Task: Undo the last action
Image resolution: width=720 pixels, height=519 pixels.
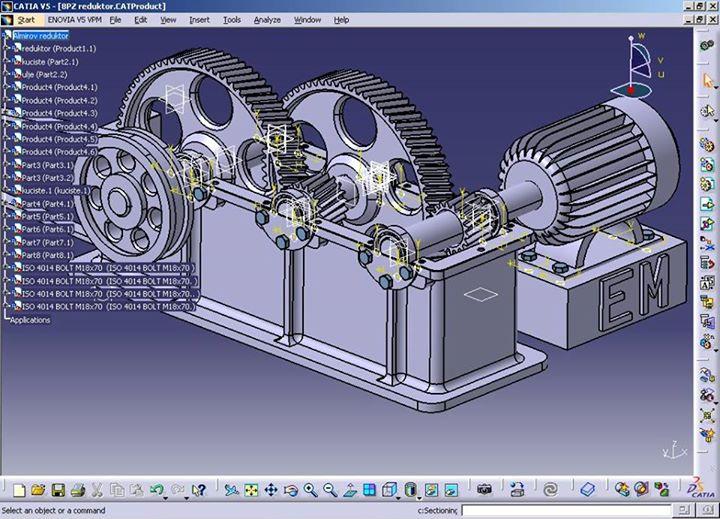Action: pos(156,490)
